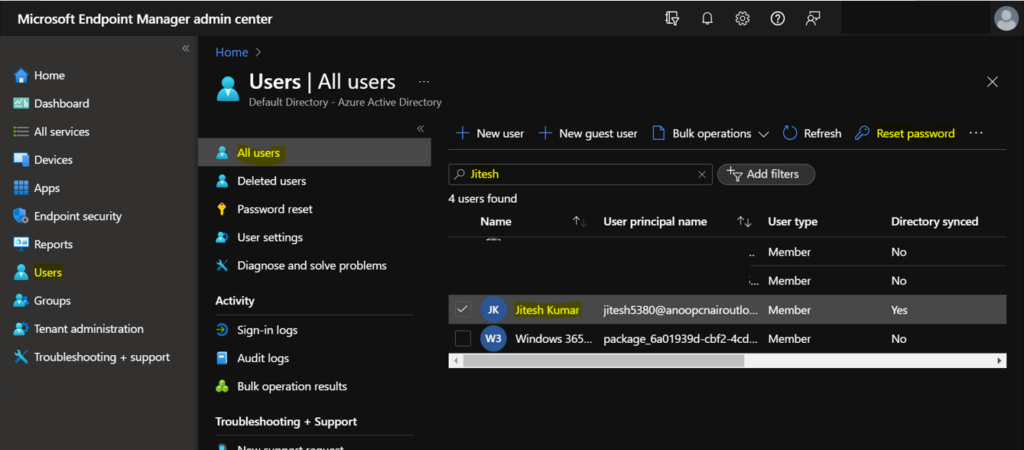Close the Users blade with X

[x=992, y=82]
